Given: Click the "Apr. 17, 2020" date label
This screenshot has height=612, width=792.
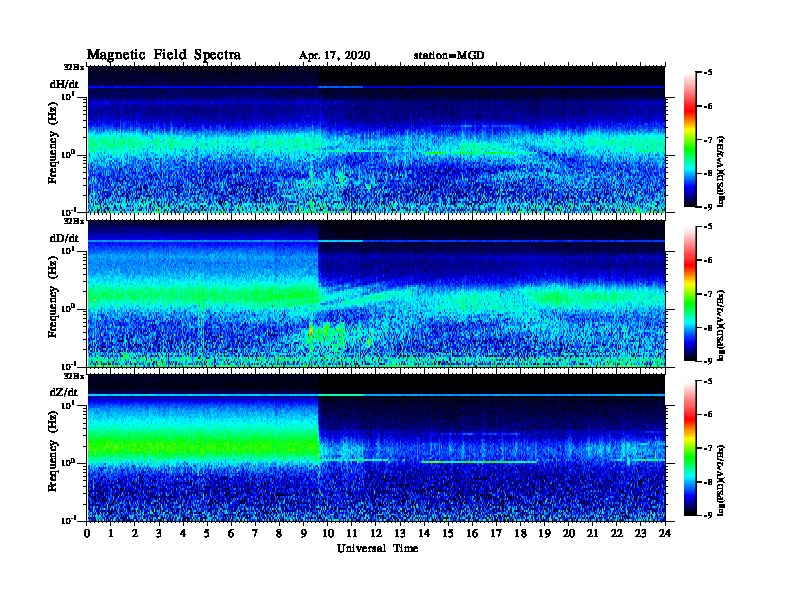Looking at the screenshot, I should (x=334, y=56).
